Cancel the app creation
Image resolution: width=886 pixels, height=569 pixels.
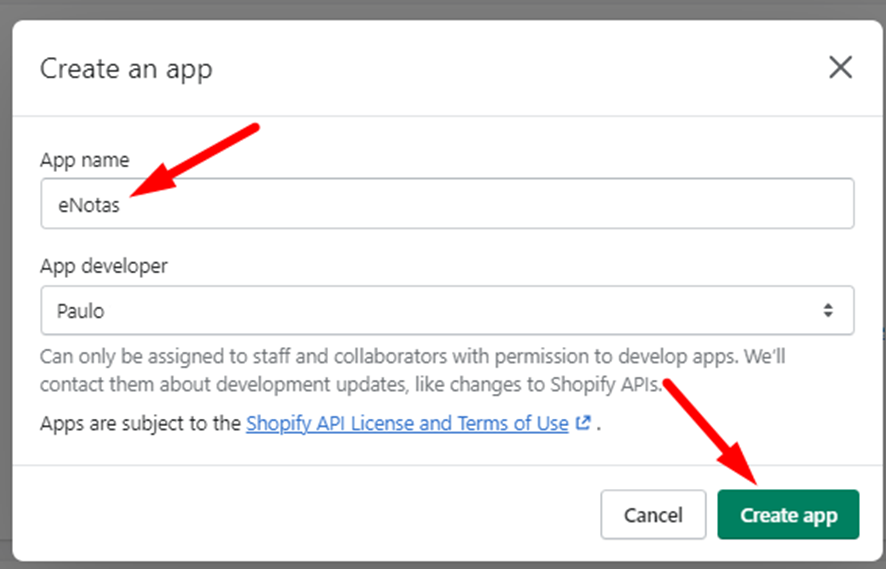point(653,515)
